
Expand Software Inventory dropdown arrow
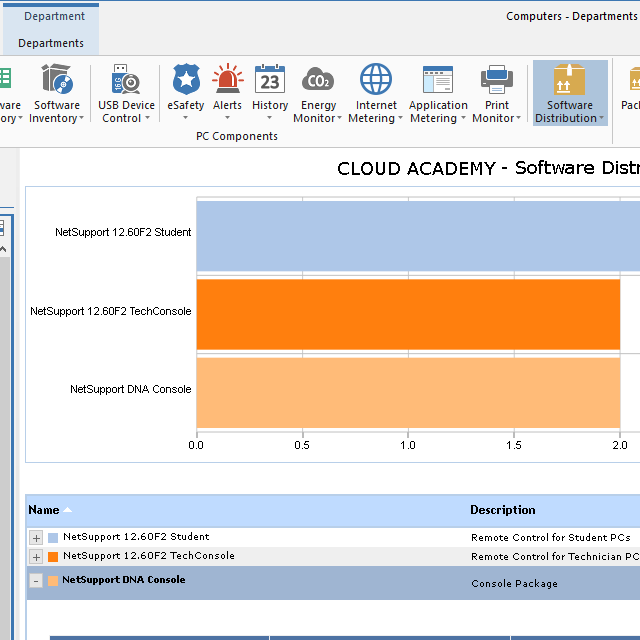(x=81, y=118)
